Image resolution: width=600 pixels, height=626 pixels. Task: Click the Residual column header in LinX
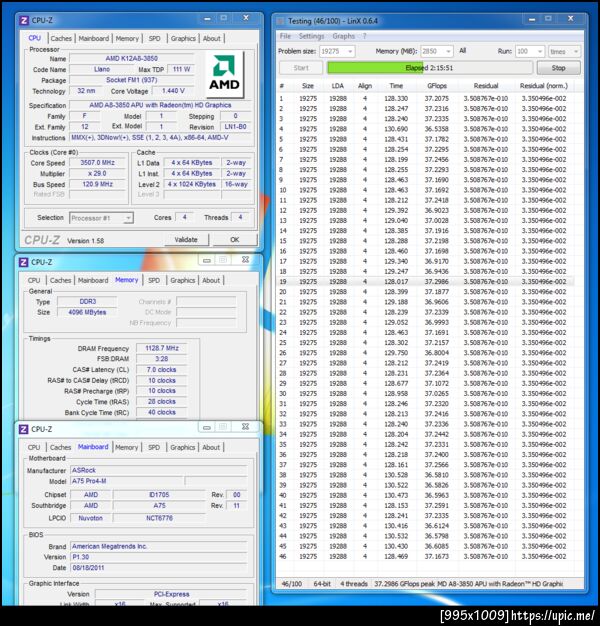(x=486, y=86)
